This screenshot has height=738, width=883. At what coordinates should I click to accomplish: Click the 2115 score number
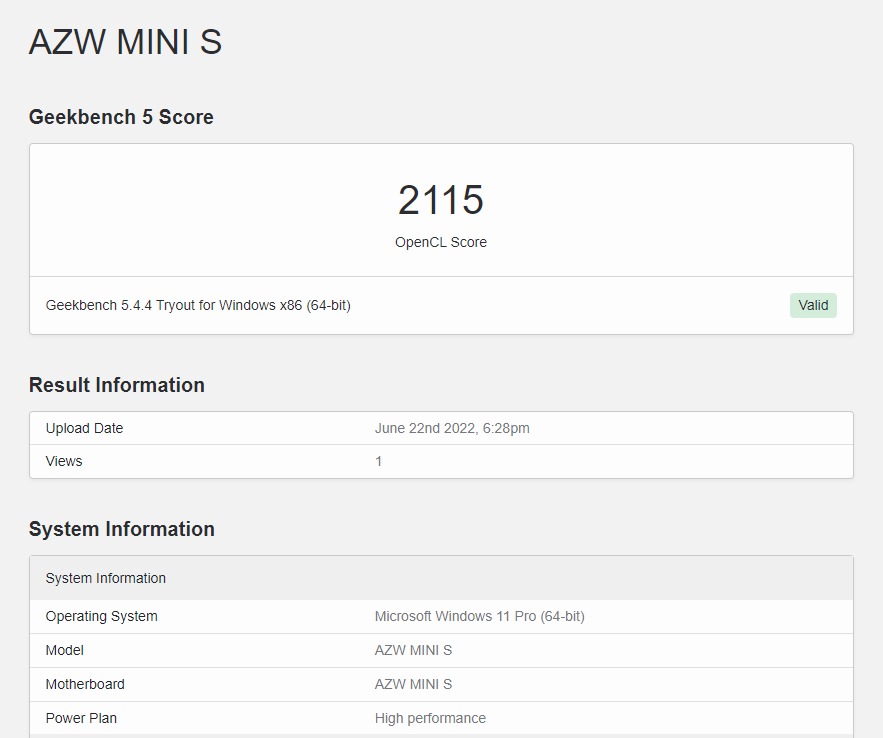click(x=440, y=200)
